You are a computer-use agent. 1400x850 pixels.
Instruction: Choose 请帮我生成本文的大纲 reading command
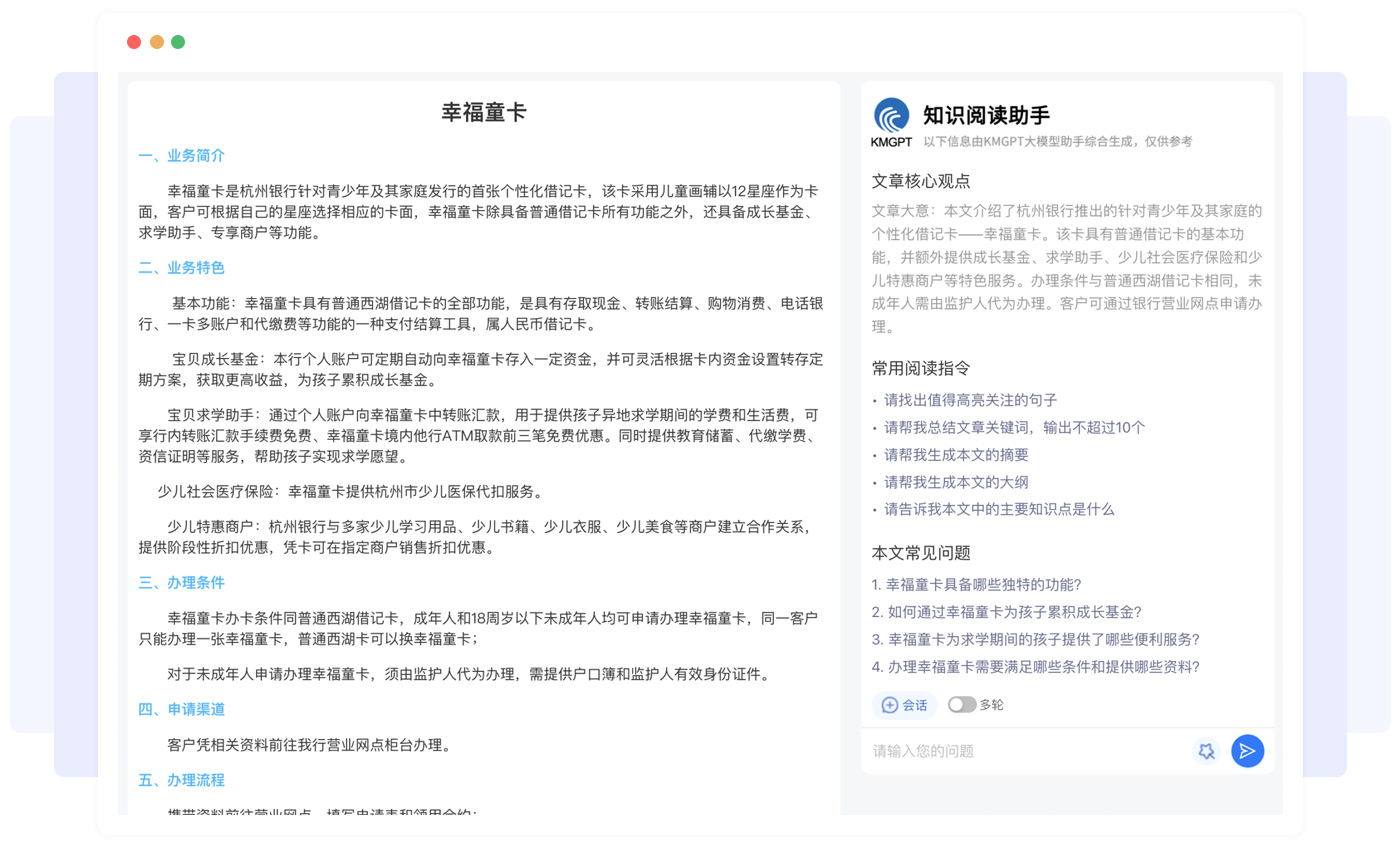956,482
